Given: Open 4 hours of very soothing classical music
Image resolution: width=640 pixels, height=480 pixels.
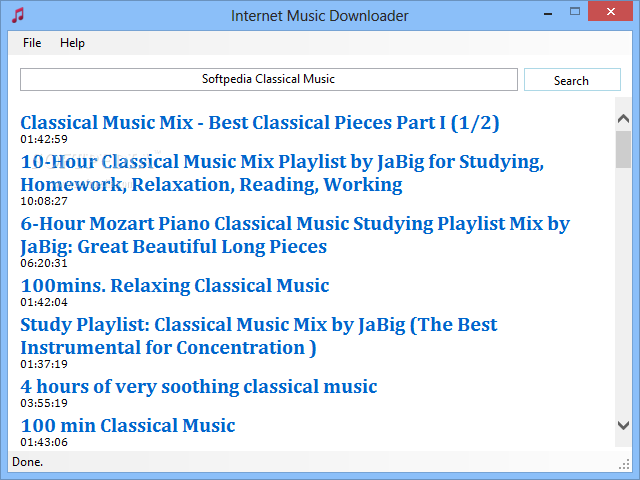Looking at the screenshot, I should pyautogui.click(x=199, y=386).
